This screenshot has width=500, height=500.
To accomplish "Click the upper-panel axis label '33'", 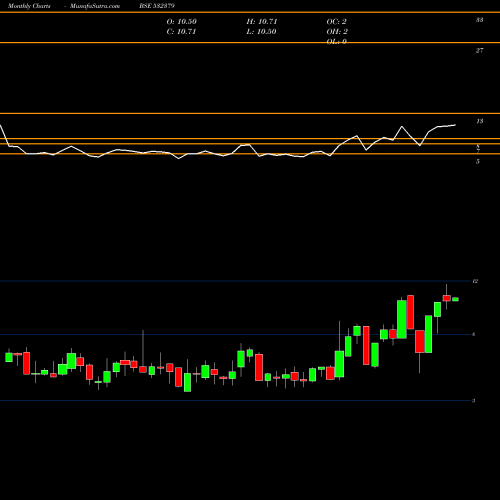I will coord(479,20).
